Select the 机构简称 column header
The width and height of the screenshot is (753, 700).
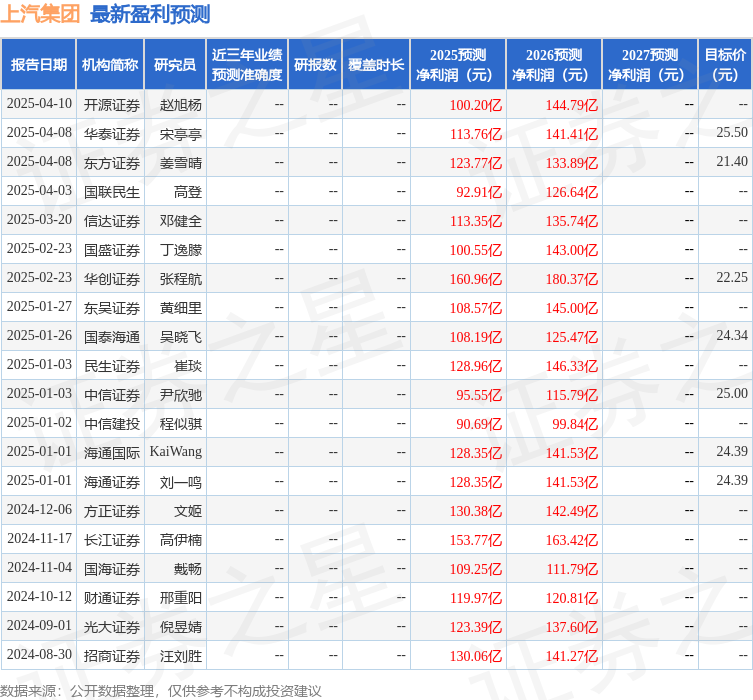tap(110, 64)
